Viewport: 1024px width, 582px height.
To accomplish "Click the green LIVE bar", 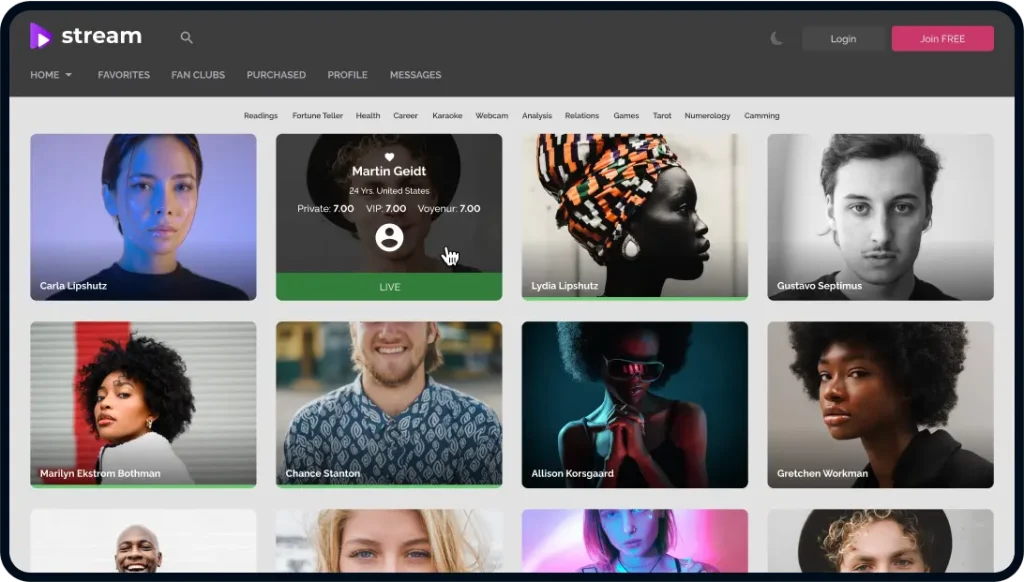I will (x=389, y=287).
